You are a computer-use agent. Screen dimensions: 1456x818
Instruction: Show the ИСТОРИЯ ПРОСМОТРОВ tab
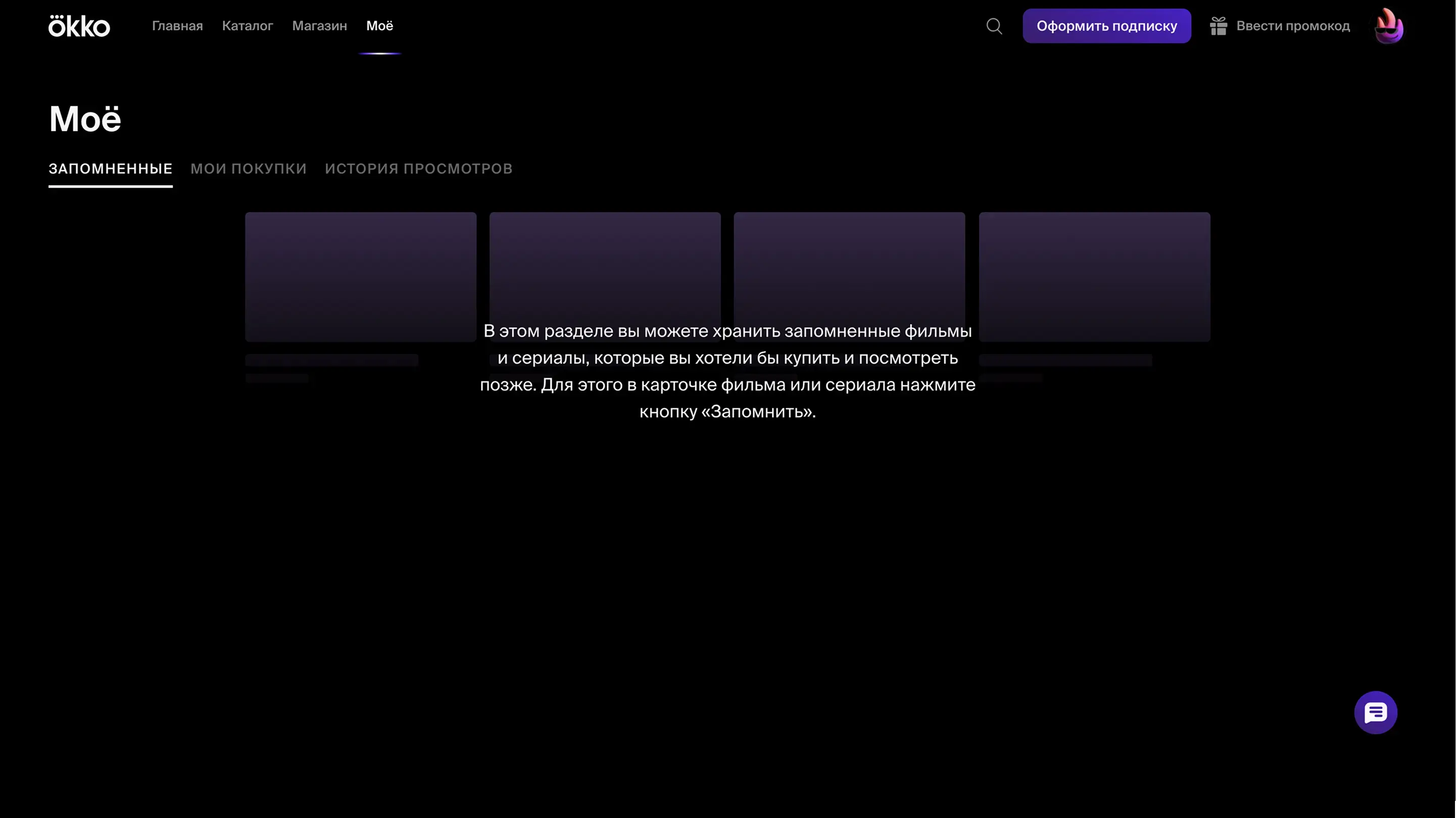point(418,169)
